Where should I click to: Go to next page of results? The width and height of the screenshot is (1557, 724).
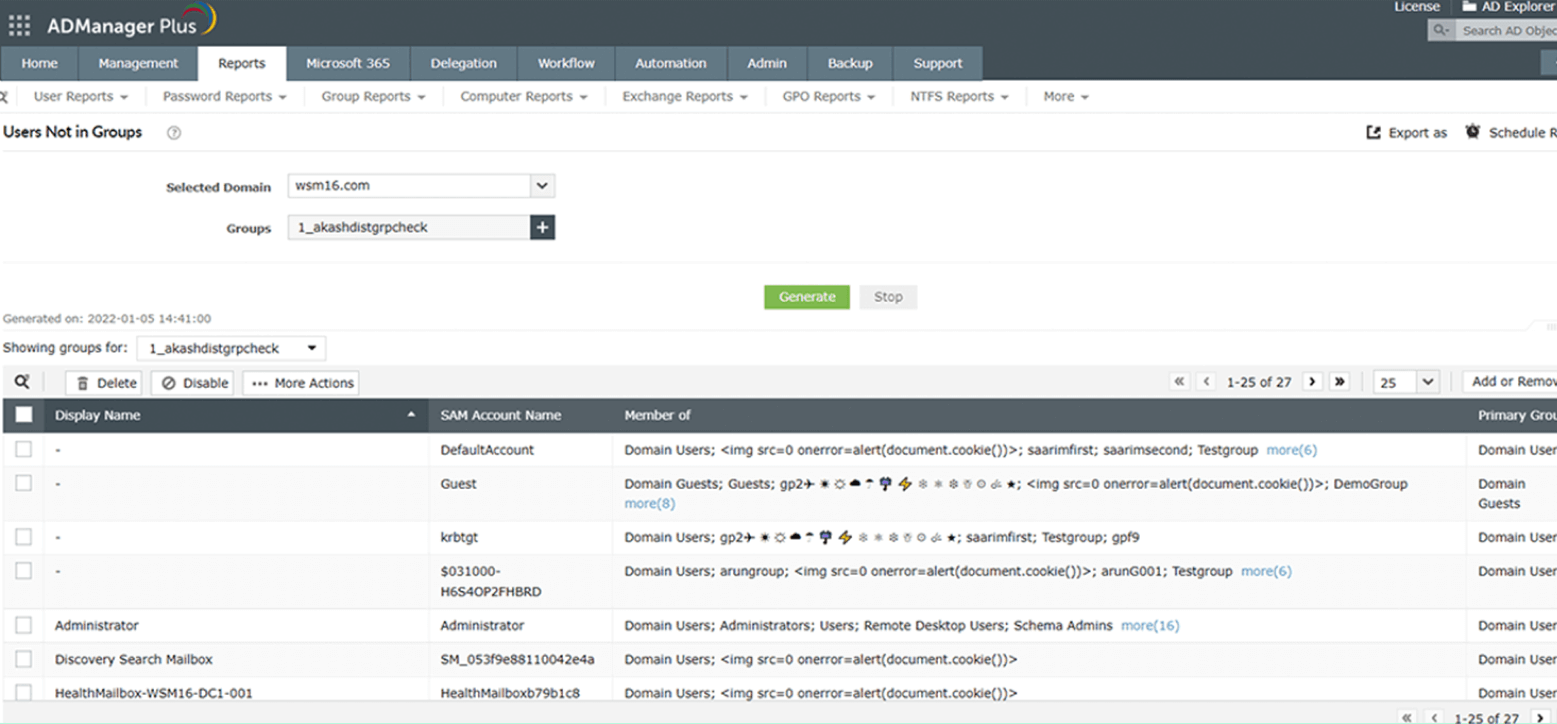(x=1312, y=382)
